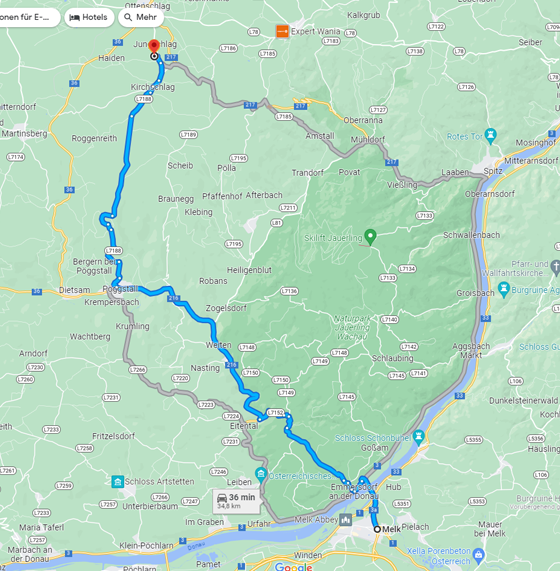Click the red destination pin at Jungschlag
Viewport: 560px width, 571px height.
pos(154,47)
